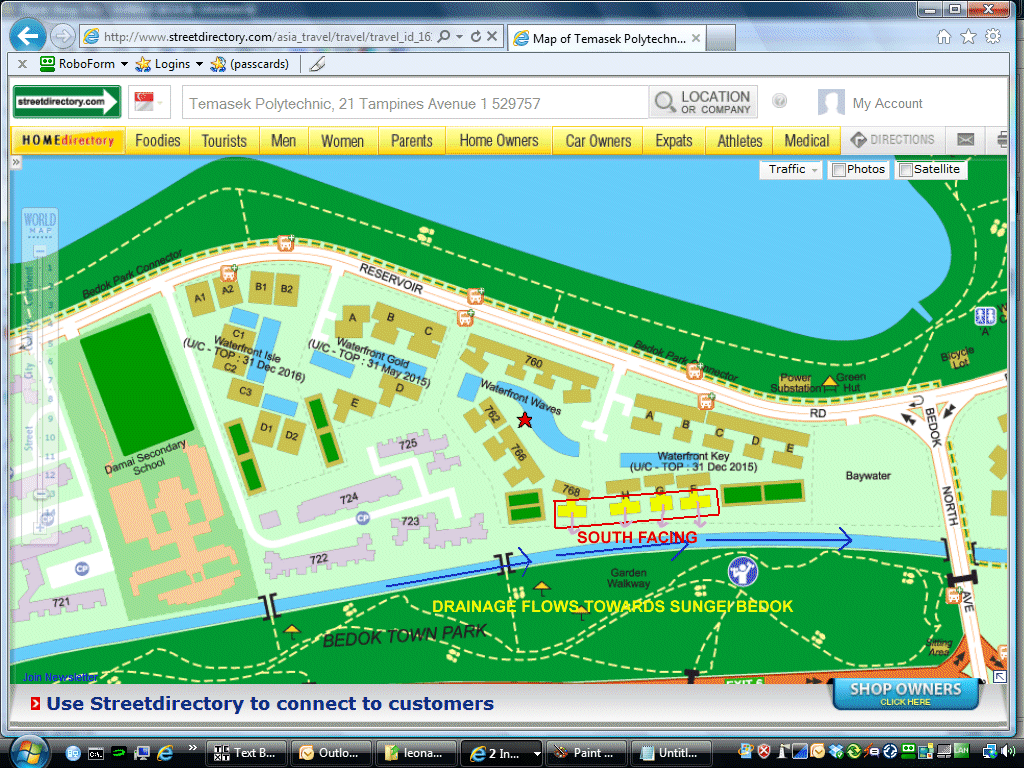The height and width of the screenshot is (768, 1024).
Task: Enable the Satellite checkbox on the map
Action: 906,170
